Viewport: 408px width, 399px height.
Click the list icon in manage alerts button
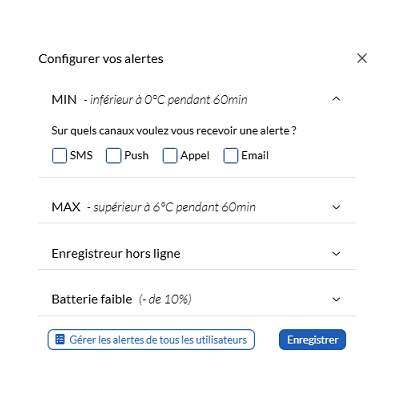60,339
